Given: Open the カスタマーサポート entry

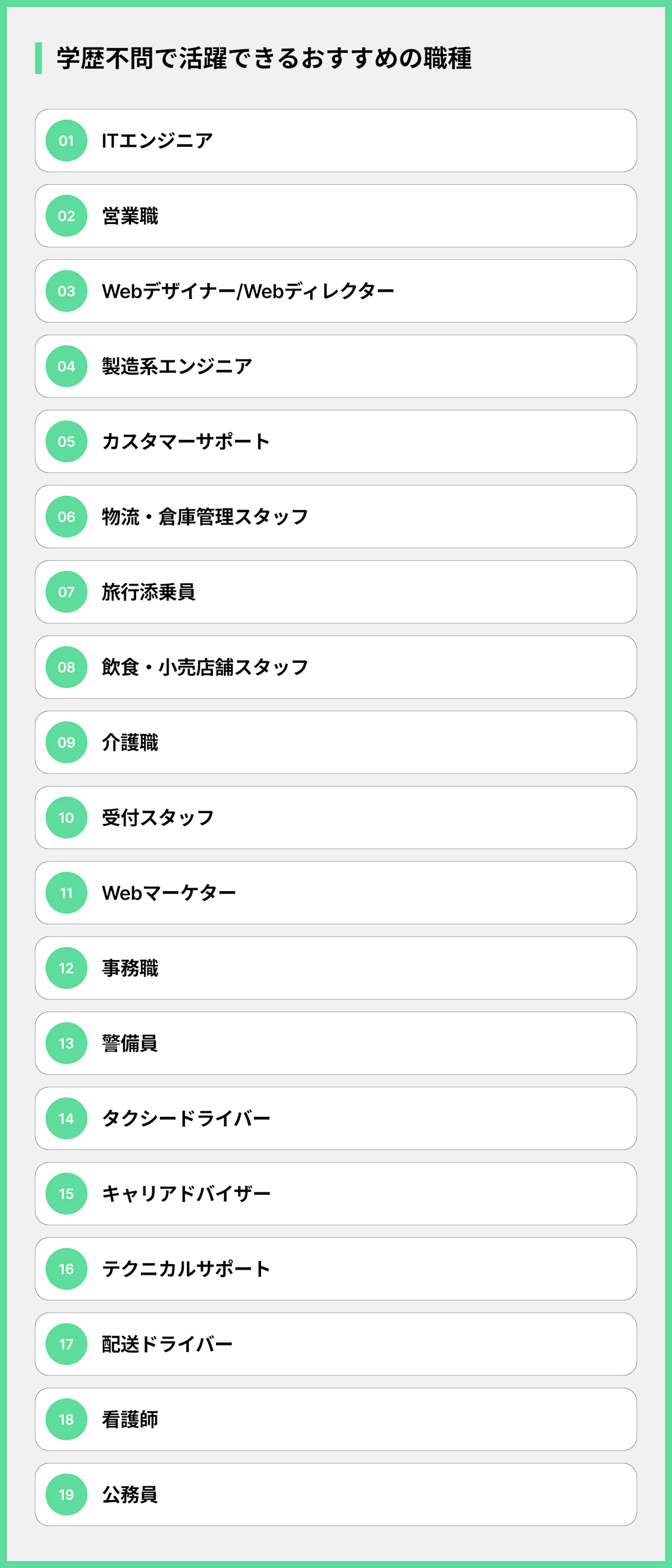Looking at the screenshot, I should pos(186,441).
